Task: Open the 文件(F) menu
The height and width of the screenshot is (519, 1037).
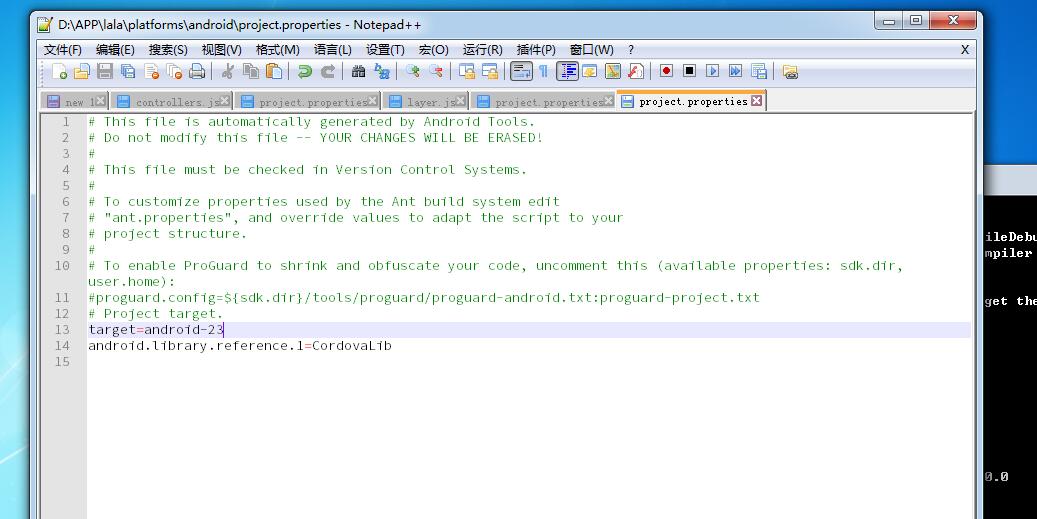Action: (x=63, y=50)
